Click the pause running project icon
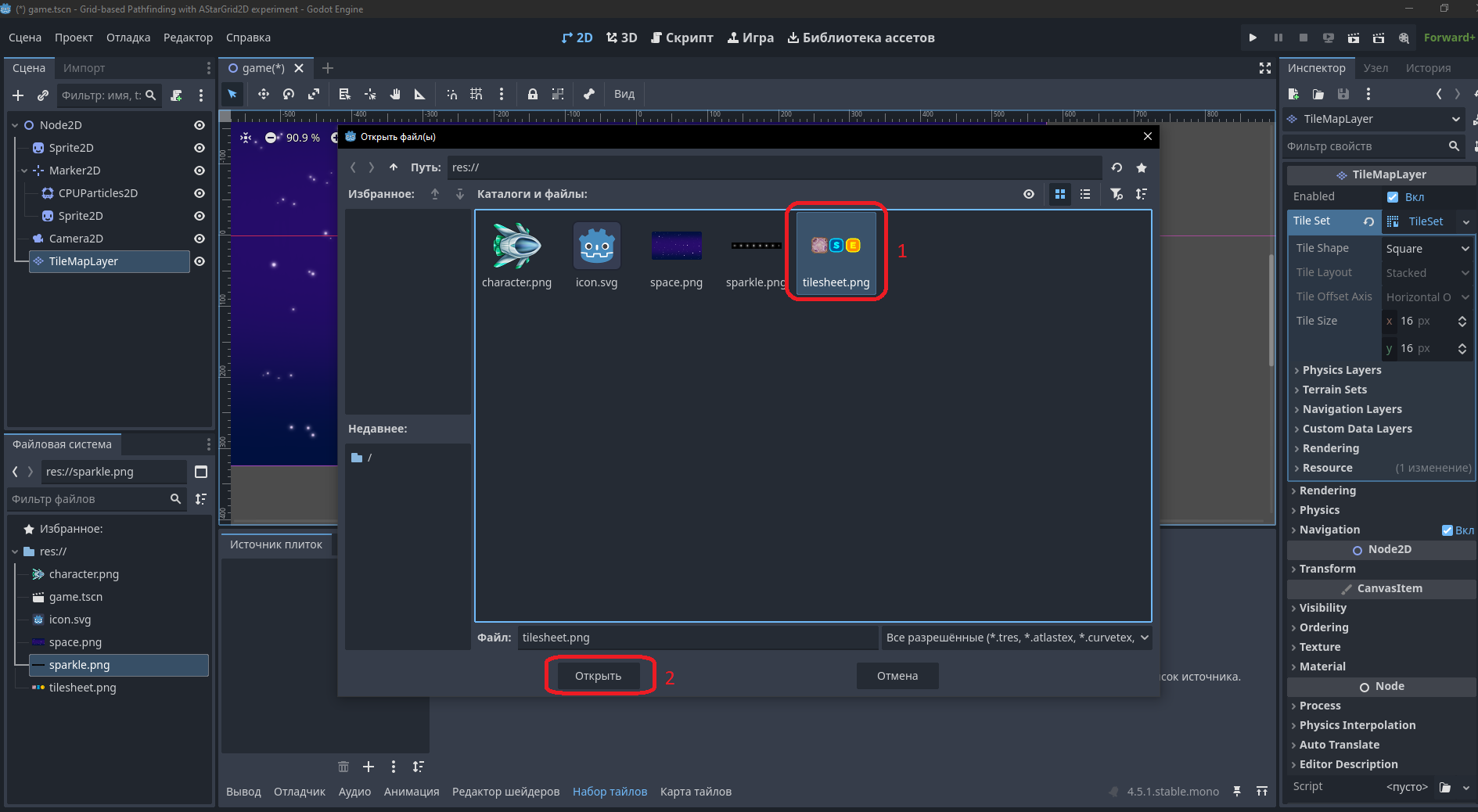 pyautogui.click(x=1278, y=38)
